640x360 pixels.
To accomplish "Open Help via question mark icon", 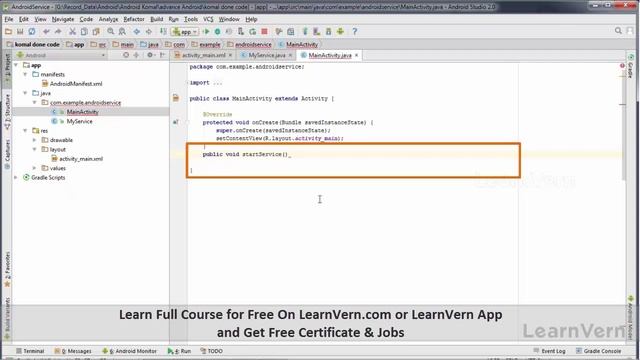I will pyautogui.click(x=355, y=31).
